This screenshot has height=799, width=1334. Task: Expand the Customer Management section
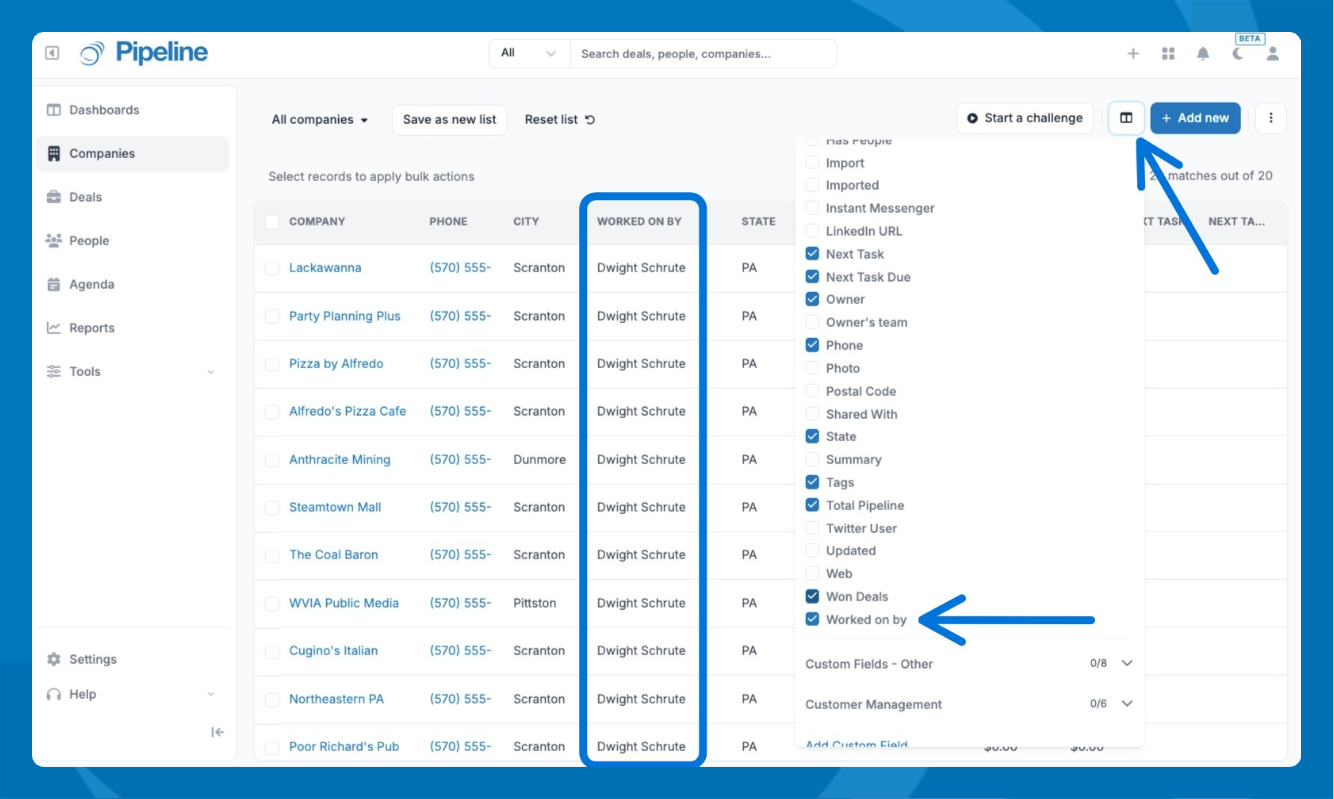(1127, 704)
